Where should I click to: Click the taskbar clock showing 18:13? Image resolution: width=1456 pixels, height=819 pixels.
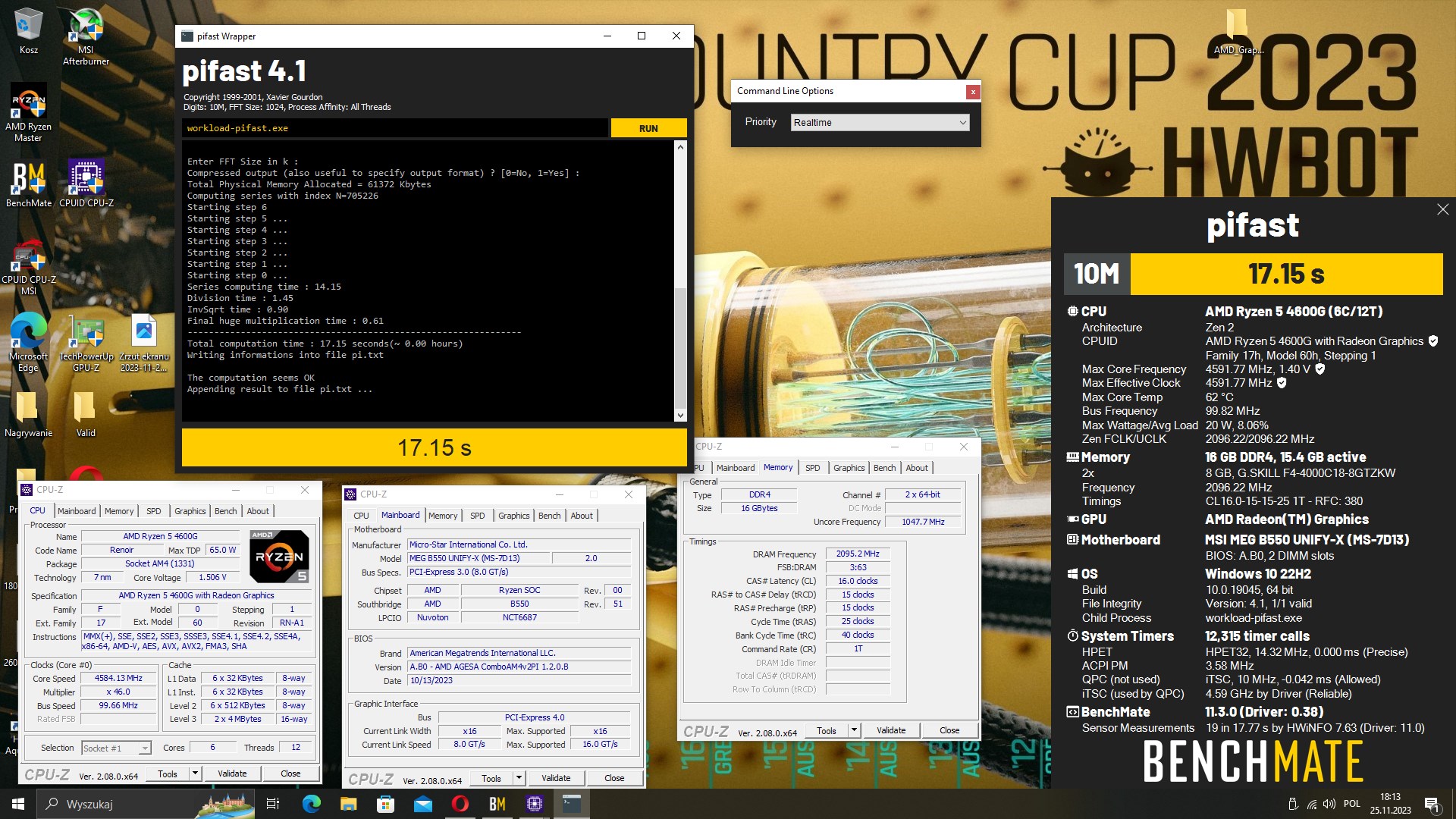[1390, 804]
